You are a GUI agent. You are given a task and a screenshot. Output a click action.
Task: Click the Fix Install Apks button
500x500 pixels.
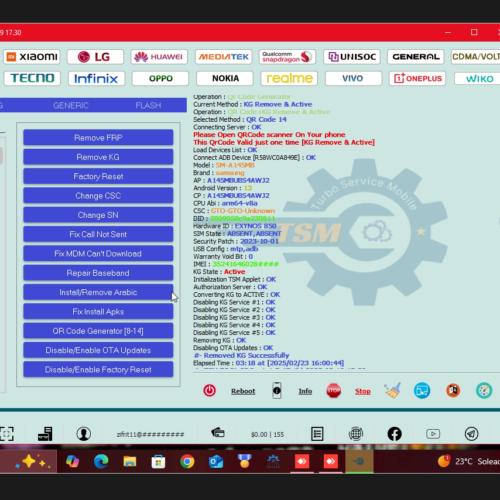pos(98,311)
